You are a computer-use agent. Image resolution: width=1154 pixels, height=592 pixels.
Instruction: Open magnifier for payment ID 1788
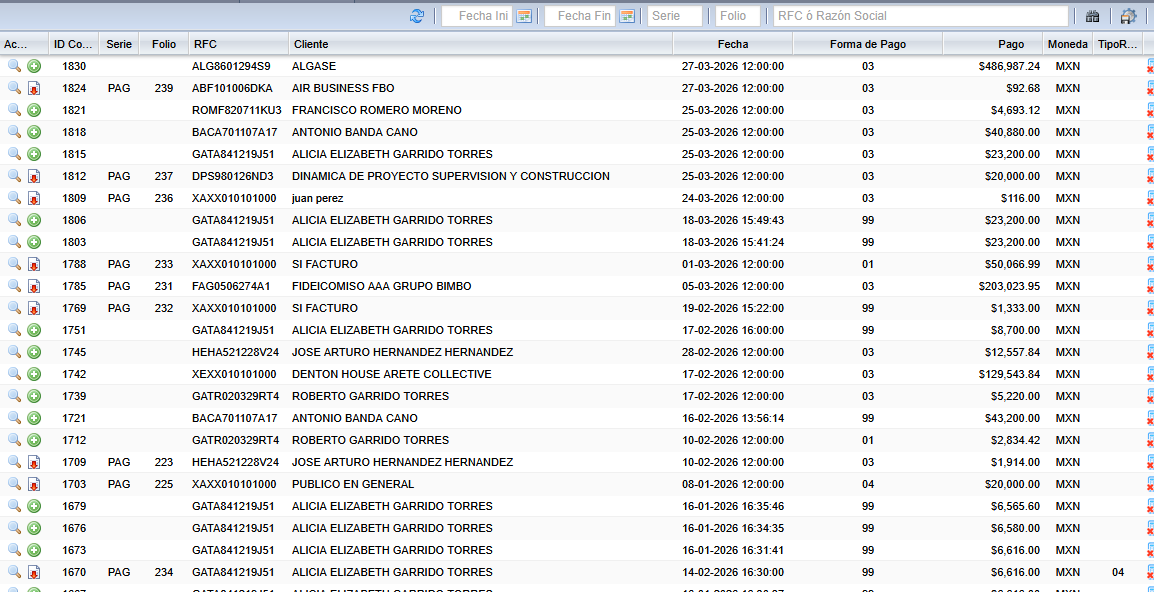point(14,264)
